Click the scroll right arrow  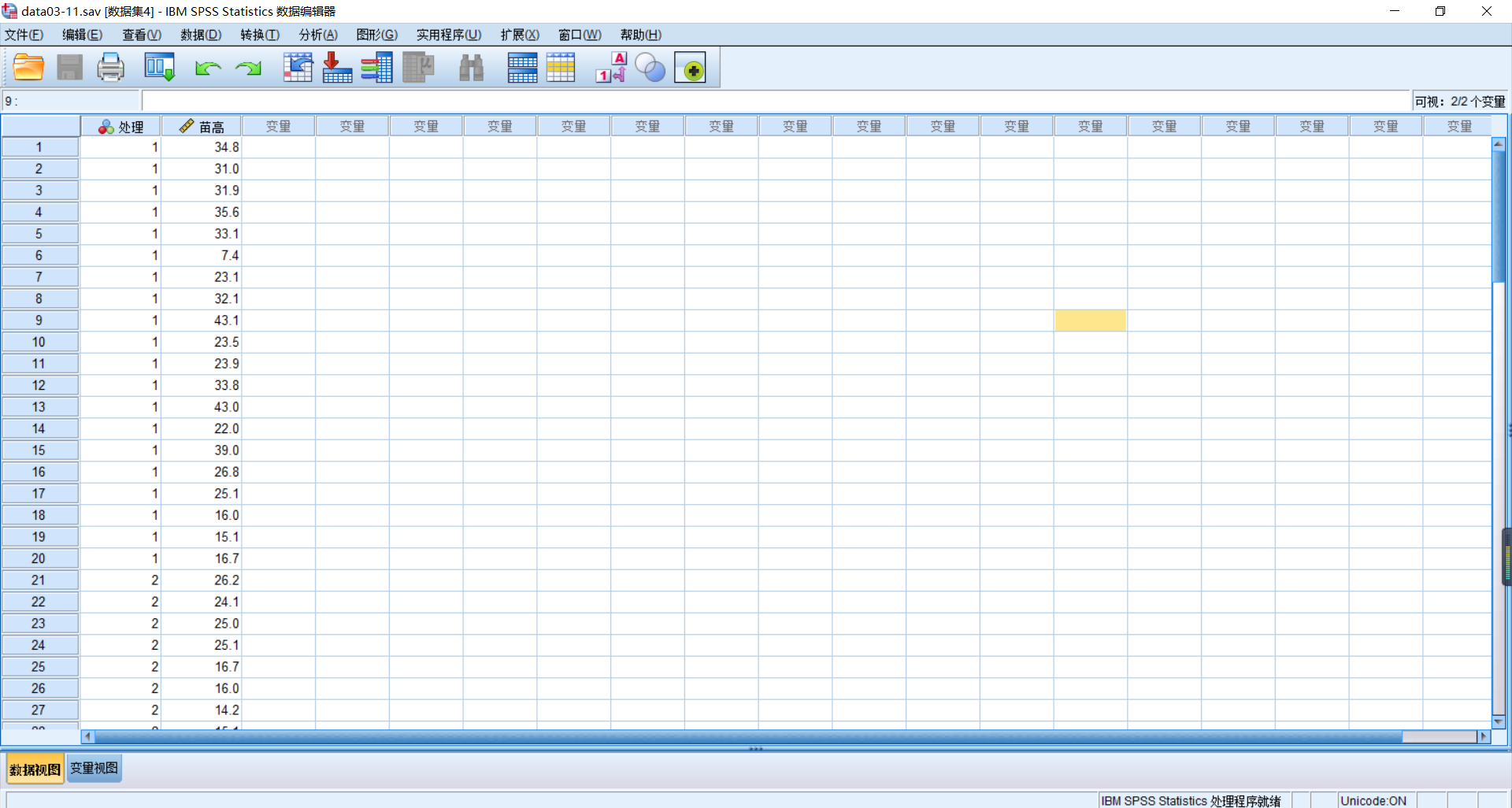1484,736
